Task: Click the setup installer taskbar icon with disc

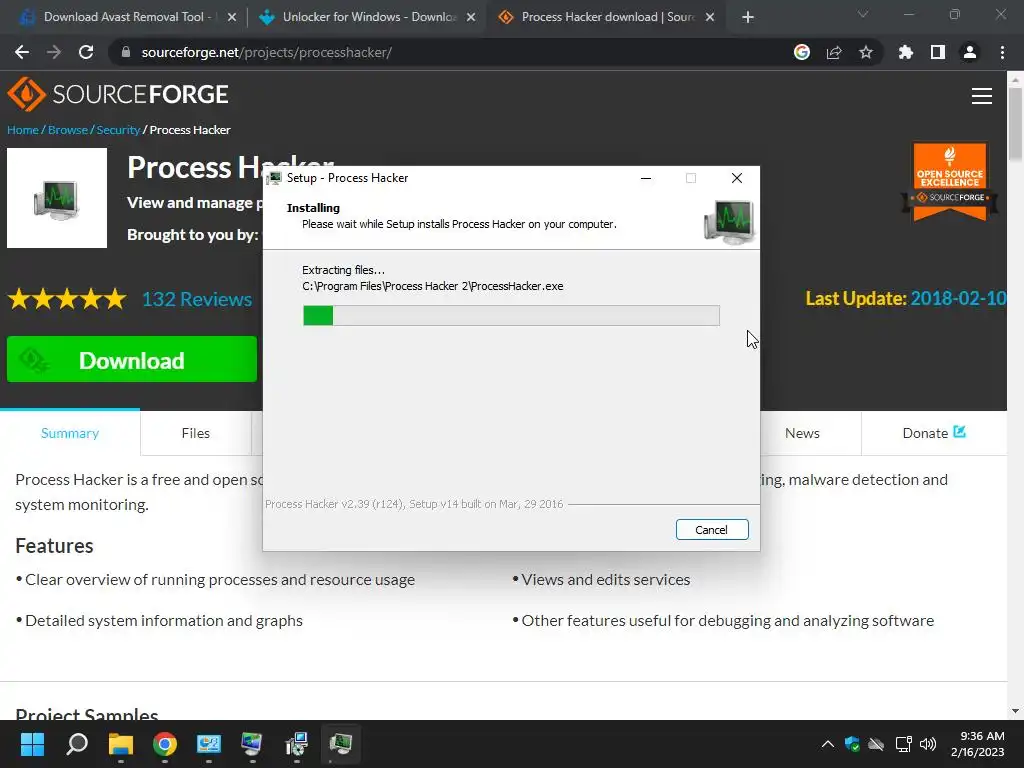Action: (296, 744)
